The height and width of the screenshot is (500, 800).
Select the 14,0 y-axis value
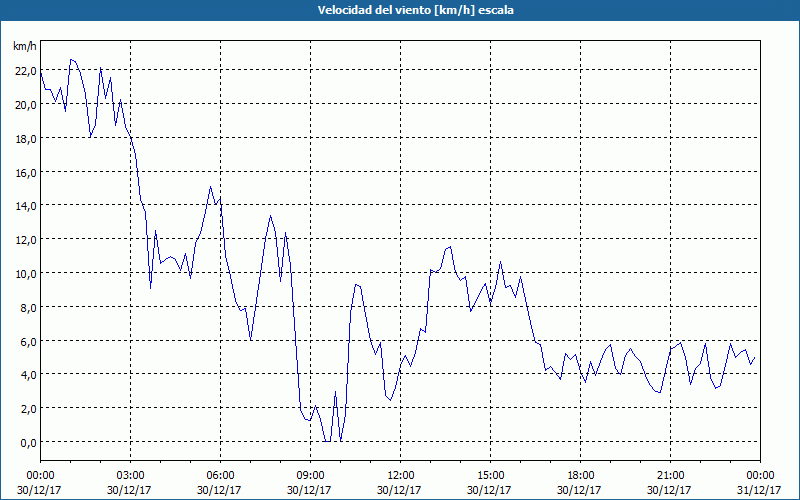(x=26, y=206)
